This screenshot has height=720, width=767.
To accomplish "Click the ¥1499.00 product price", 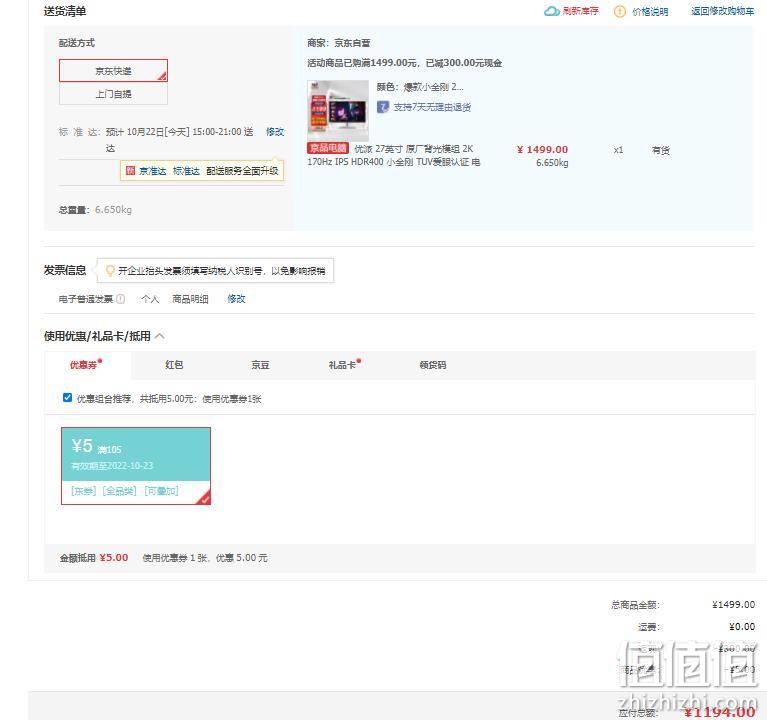I will click(x=542, y=150).
